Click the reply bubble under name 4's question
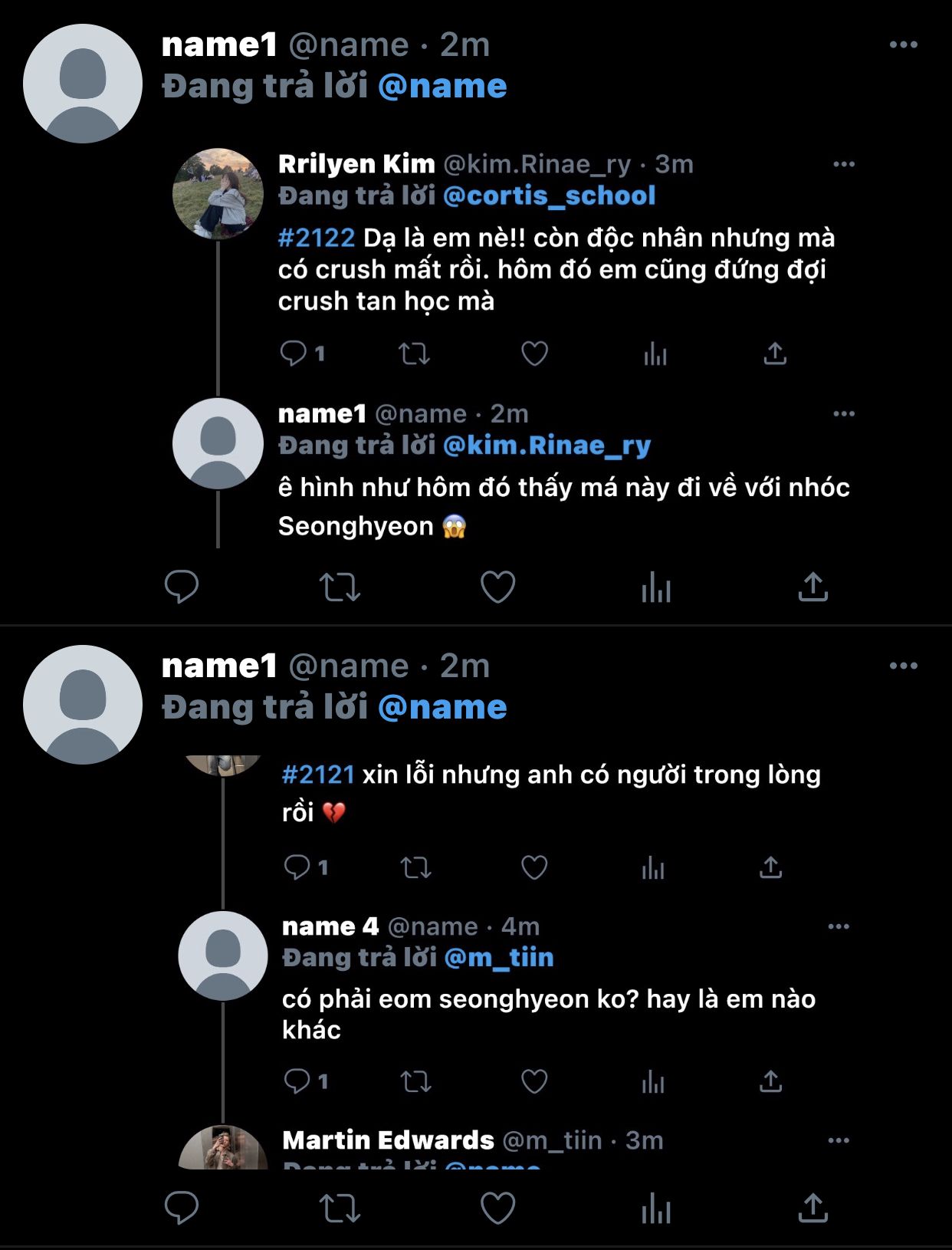952x1250 pixels. point(297,1081)
